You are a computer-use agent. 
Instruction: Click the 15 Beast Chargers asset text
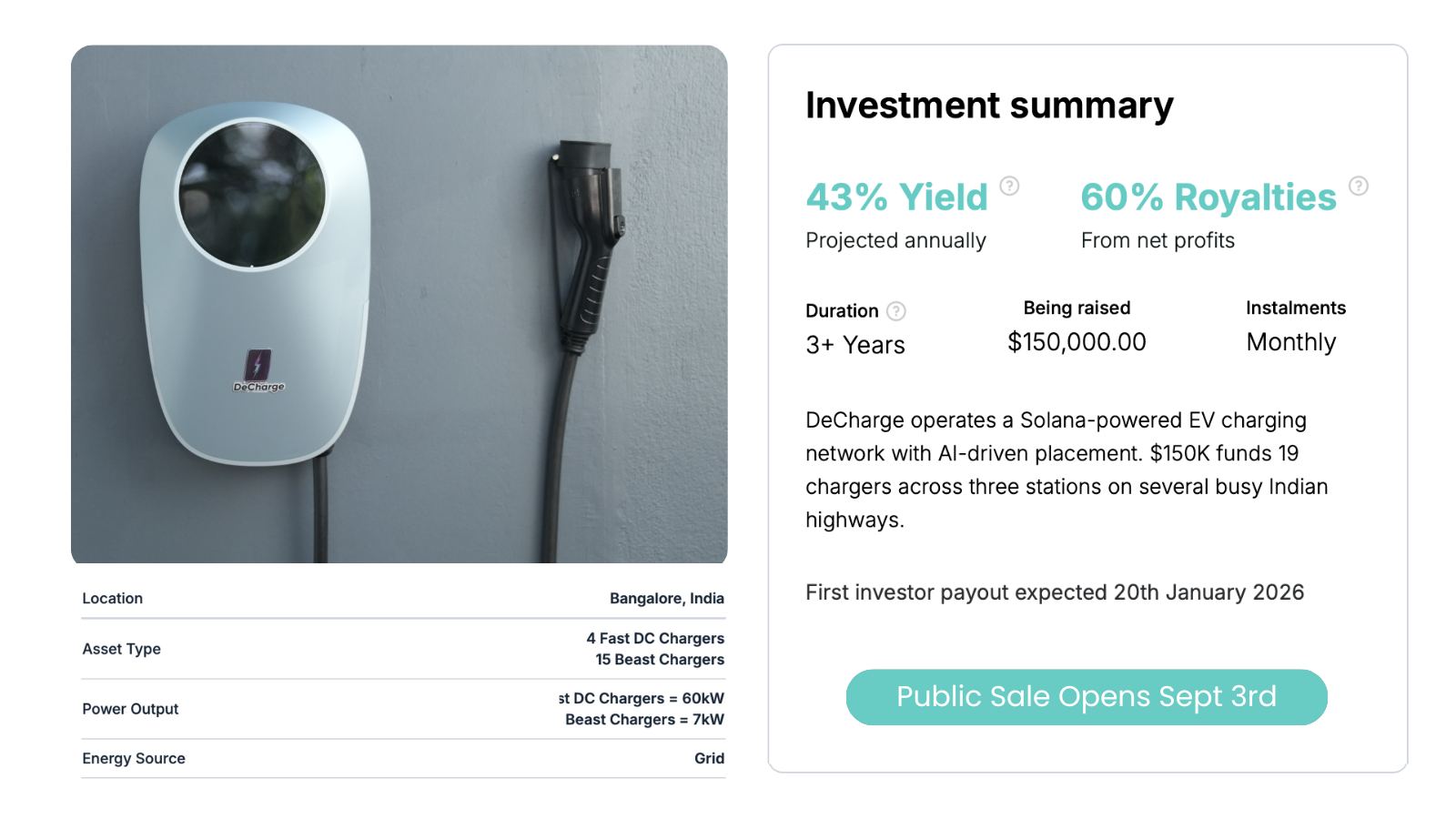(660, 660)
